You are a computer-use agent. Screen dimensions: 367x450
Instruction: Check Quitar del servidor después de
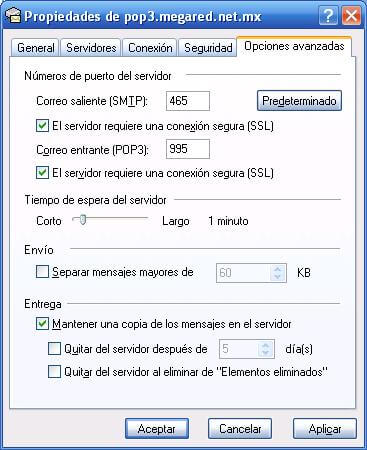(x=54, y=349)
